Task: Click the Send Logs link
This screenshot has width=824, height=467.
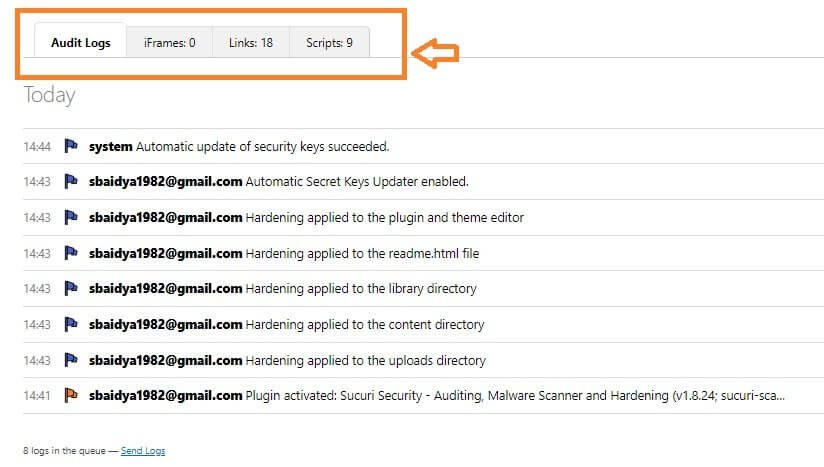Action: pos(143,451)
